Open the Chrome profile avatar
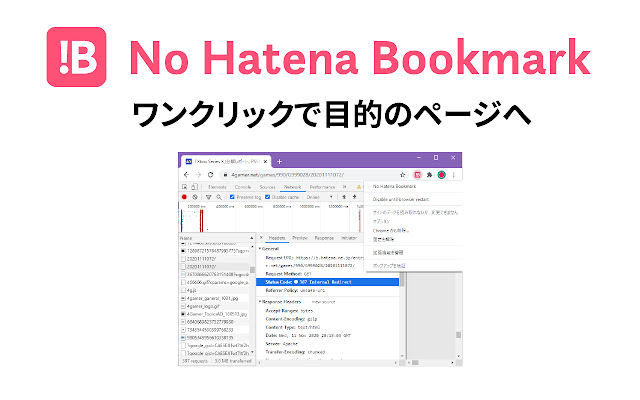The height and width of the screenshot is (400, 640). point(442,175)
